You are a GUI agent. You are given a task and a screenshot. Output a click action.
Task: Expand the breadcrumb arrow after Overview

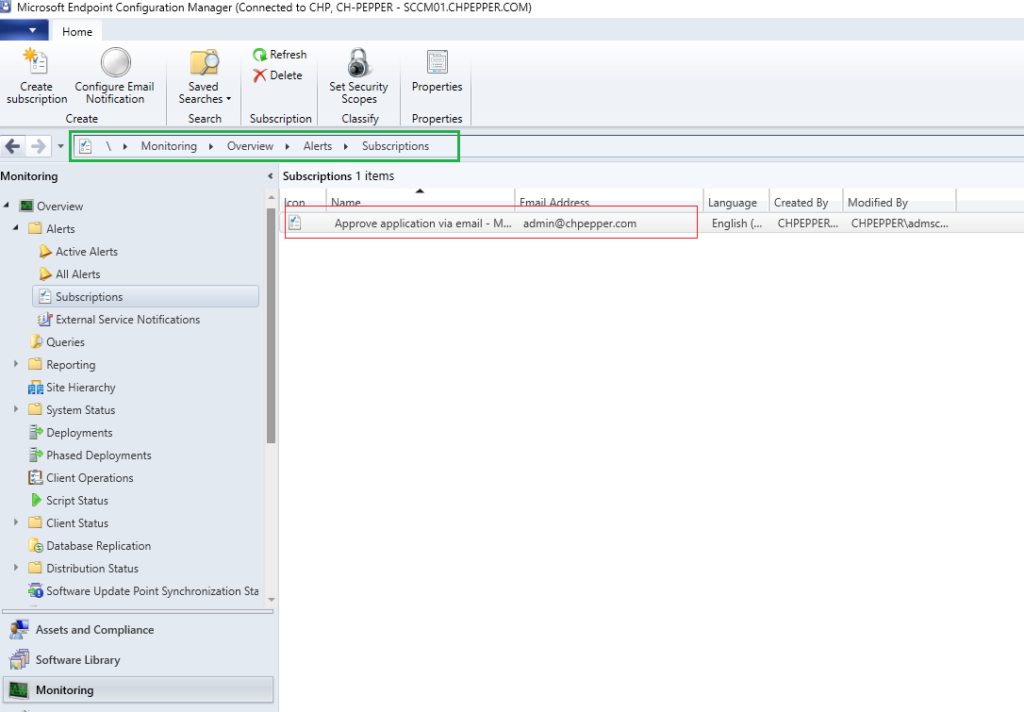pyautogui.click(x=287, y=146)
